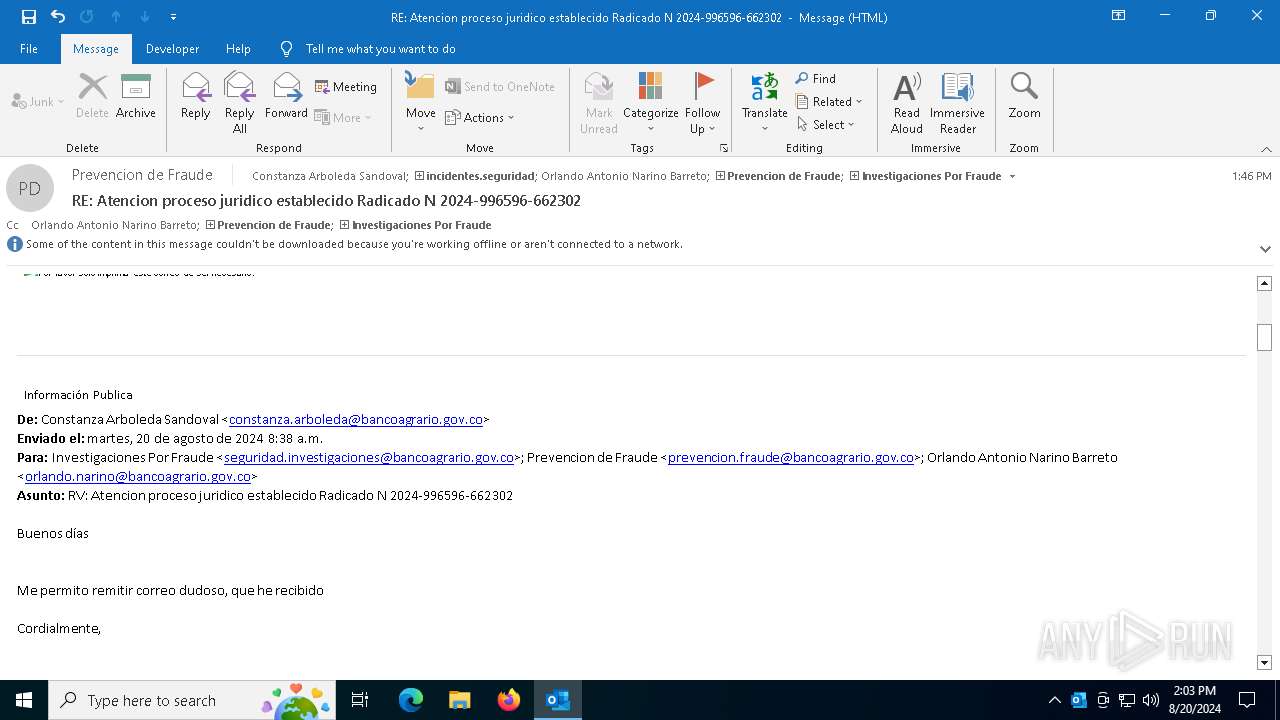Click the Reply icon

196,96
